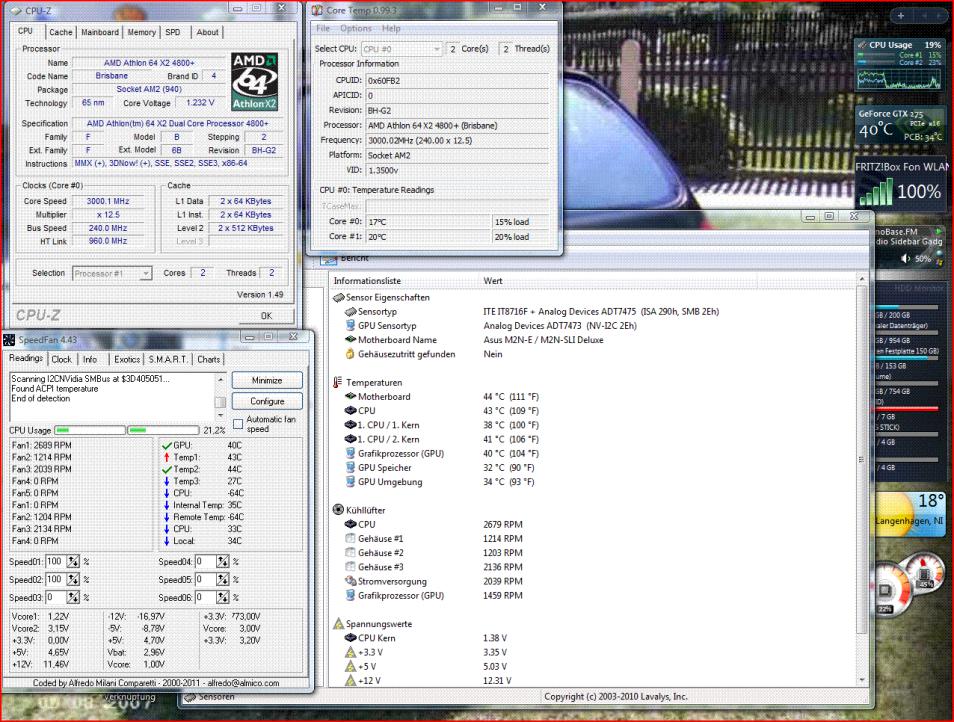Click the Configure button in SpeedFan
This screenshot has height=722, width=954.
pos(267,401)
